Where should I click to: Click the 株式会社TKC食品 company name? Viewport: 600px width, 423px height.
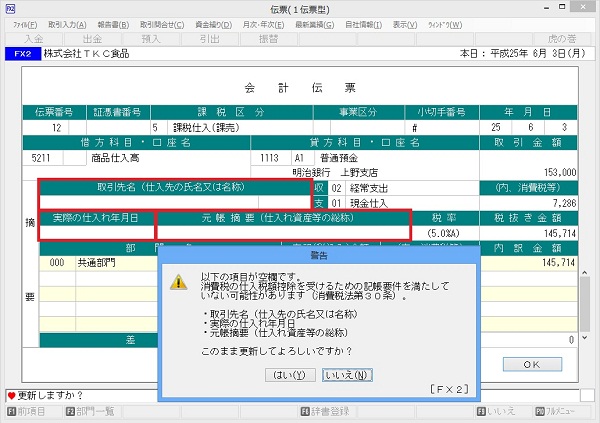(x=86, y=54)
